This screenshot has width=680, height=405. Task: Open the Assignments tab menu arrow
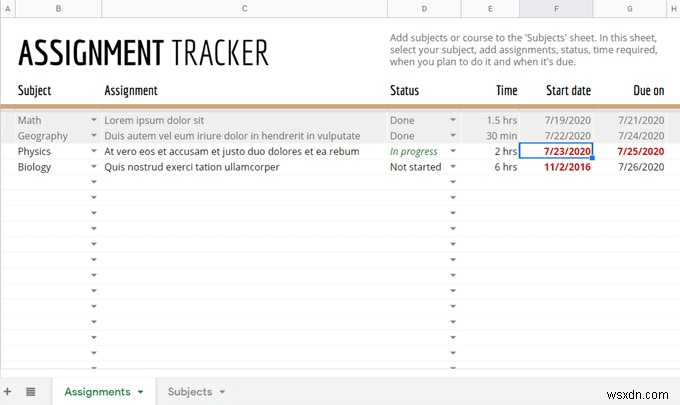(x=141, y=392)
